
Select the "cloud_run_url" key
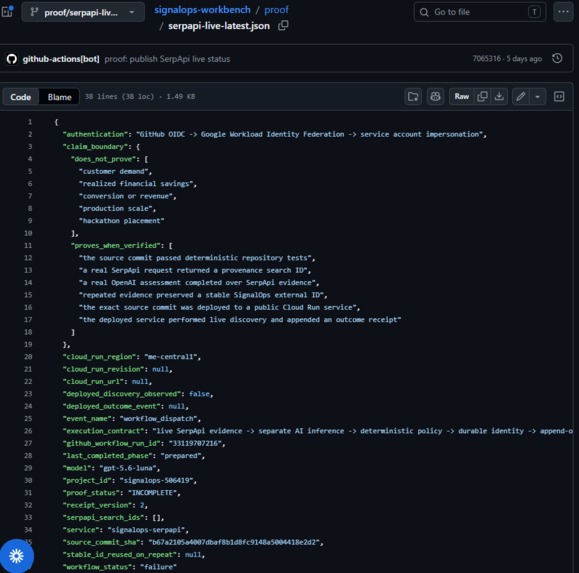click(x=93, y=382)
